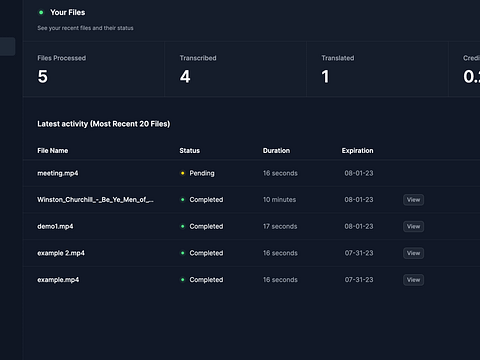The width and height of the screenshot is (480, 360).
Task: Sort by the Expiration column header
Action: coord(357,151)
